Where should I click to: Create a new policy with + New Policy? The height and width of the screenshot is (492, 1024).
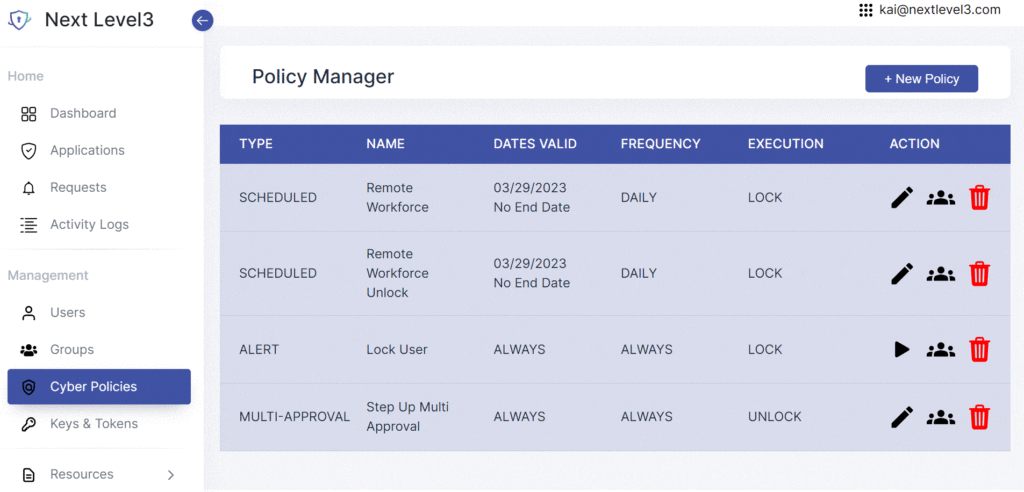point(921,78)
